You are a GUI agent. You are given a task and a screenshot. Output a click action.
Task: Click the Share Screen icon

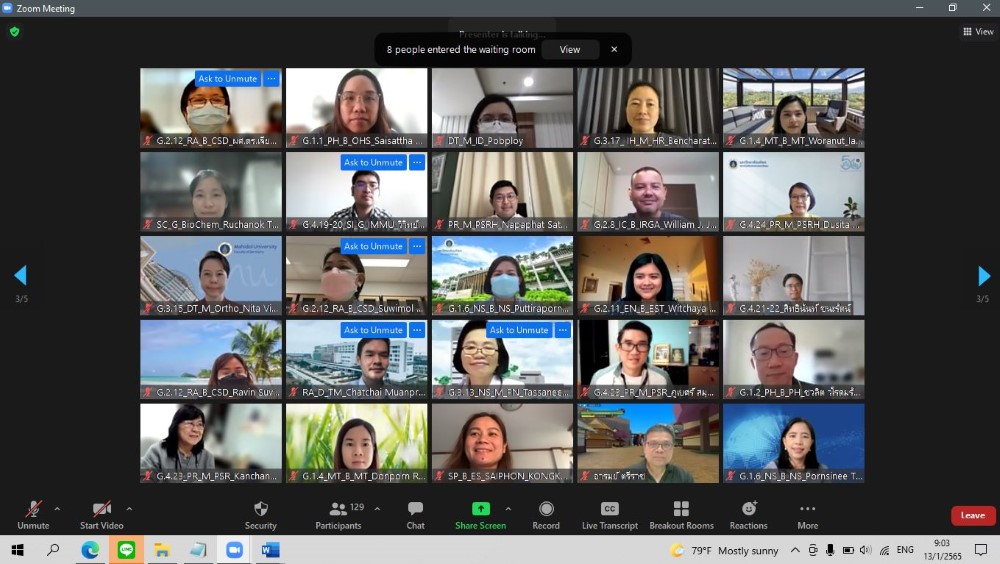[x=480, y=510]
